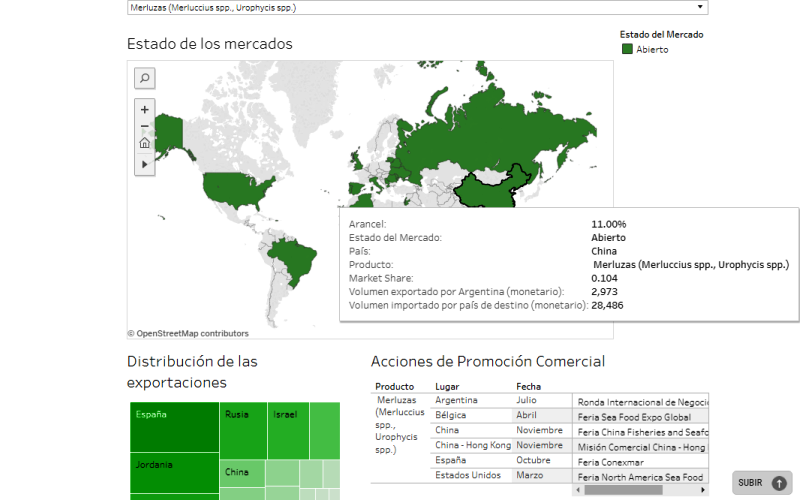Select the China treemap tile

(x=242, y=473)
